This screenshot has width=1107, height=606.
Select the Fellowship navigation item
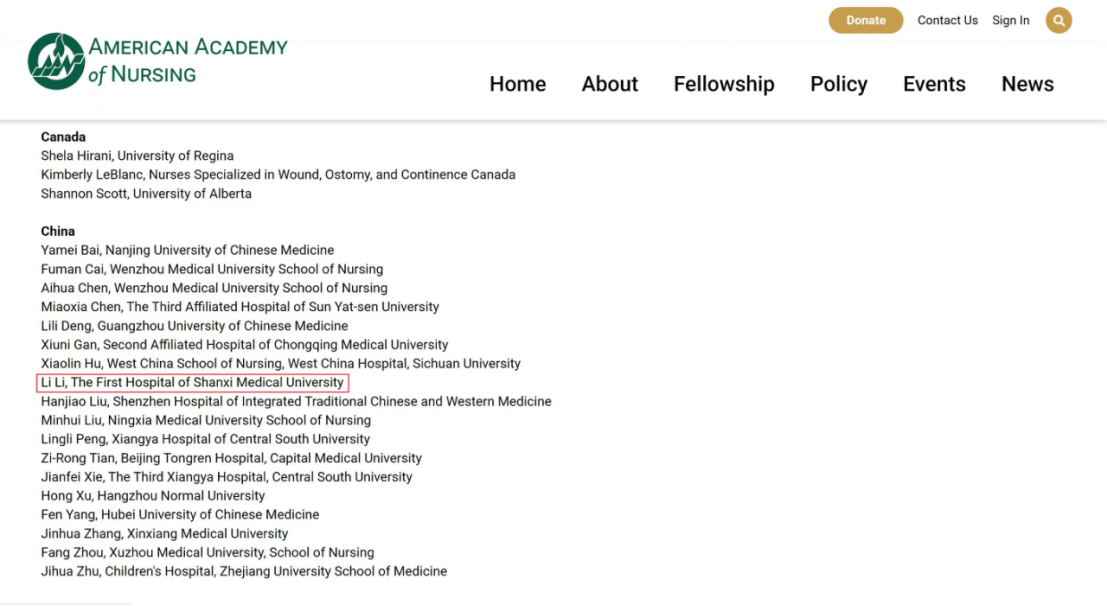pos(723,84)
